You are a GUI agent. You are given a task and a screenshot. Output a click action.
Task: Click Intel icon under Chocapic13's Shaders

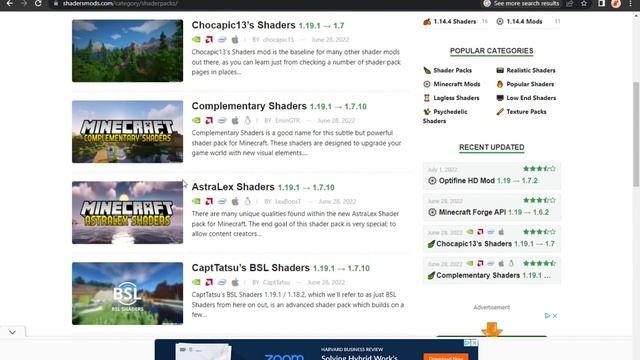click(222, 40)
